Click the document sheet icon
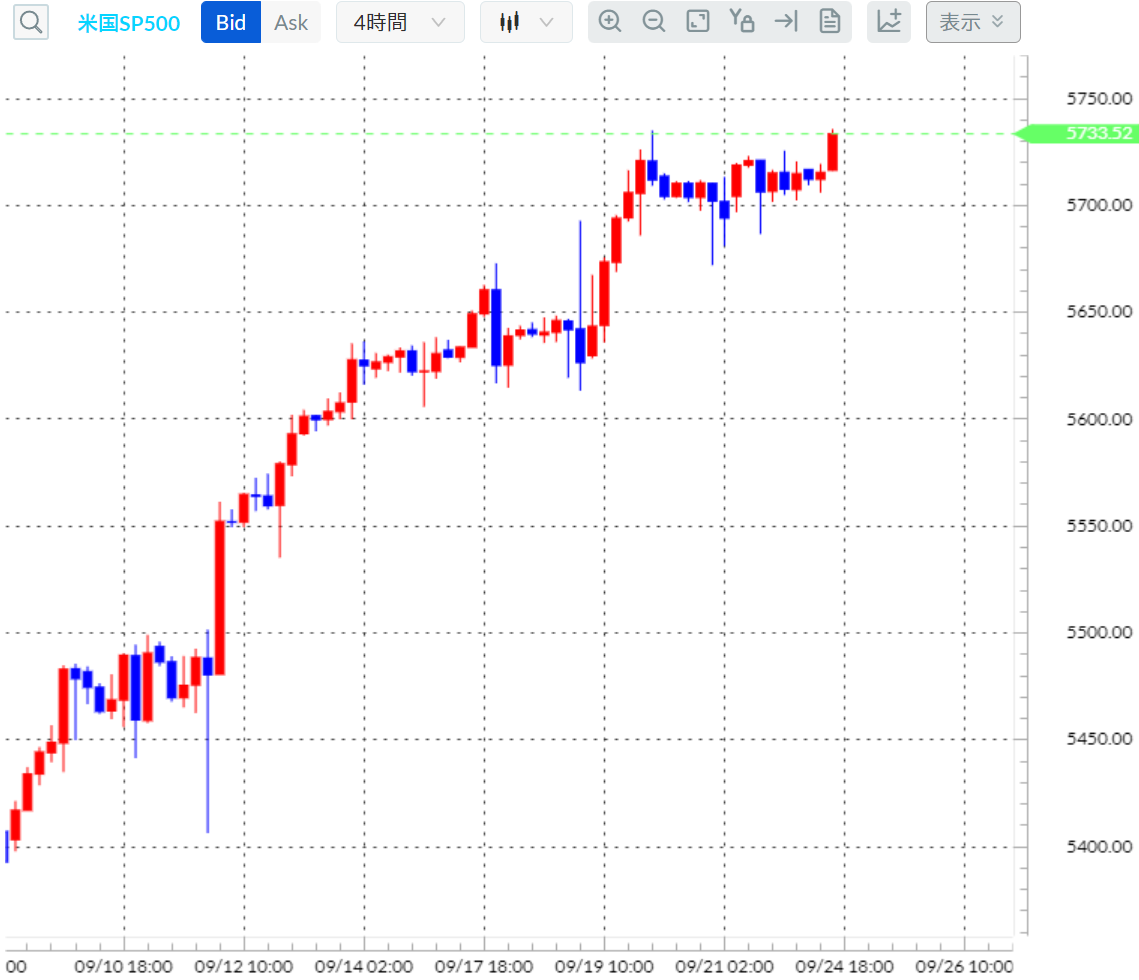 [x=830, y=21]
